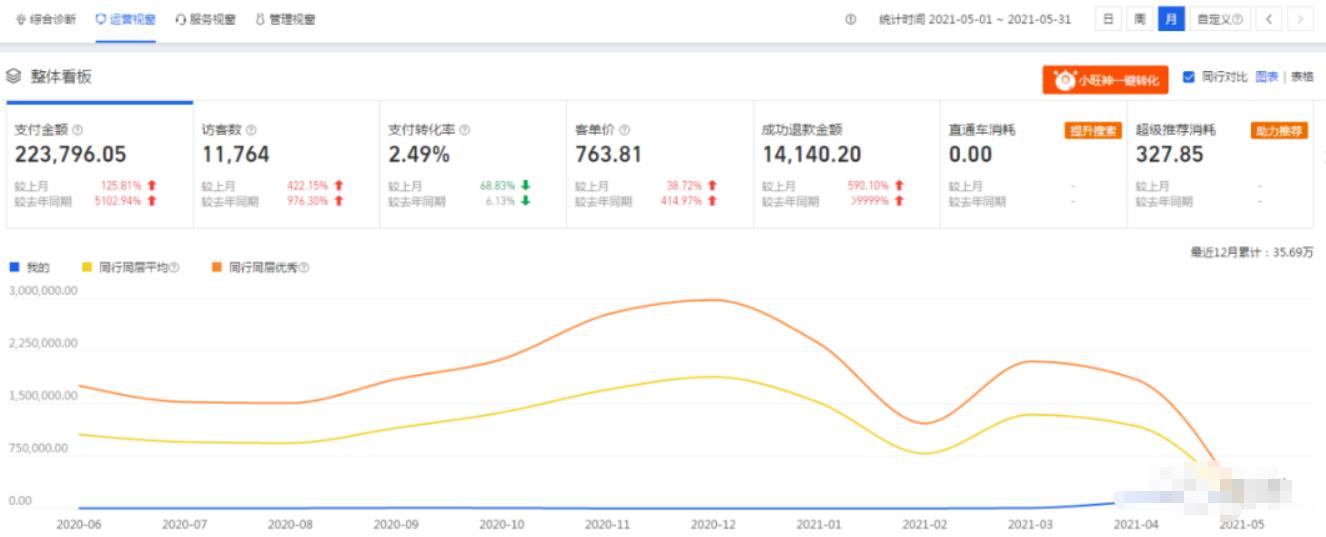
Task: Click help icon next to 支付转化率
Action: 464,130
